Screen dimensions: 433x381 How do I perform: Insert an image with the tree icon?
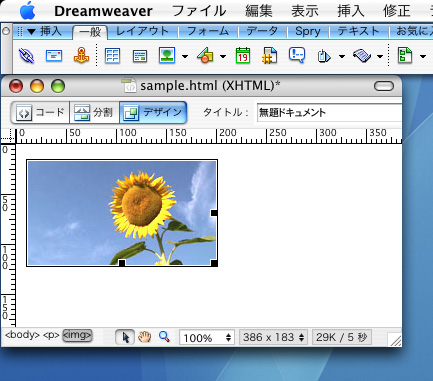tap(167, 55)
